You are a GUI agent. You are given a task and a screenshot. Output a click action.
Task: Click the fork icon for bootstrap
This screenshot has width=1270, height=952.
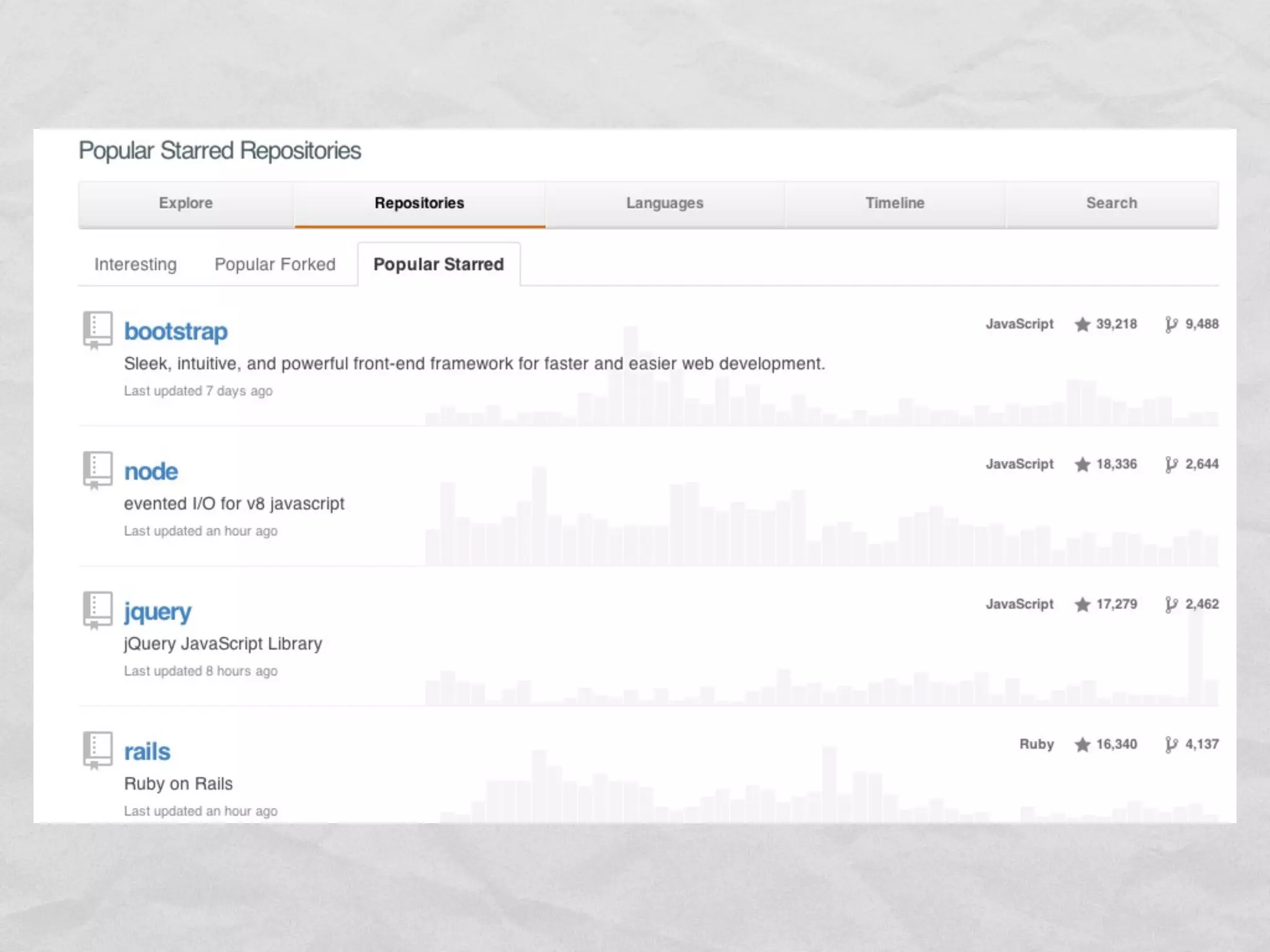click(1171, 324)
